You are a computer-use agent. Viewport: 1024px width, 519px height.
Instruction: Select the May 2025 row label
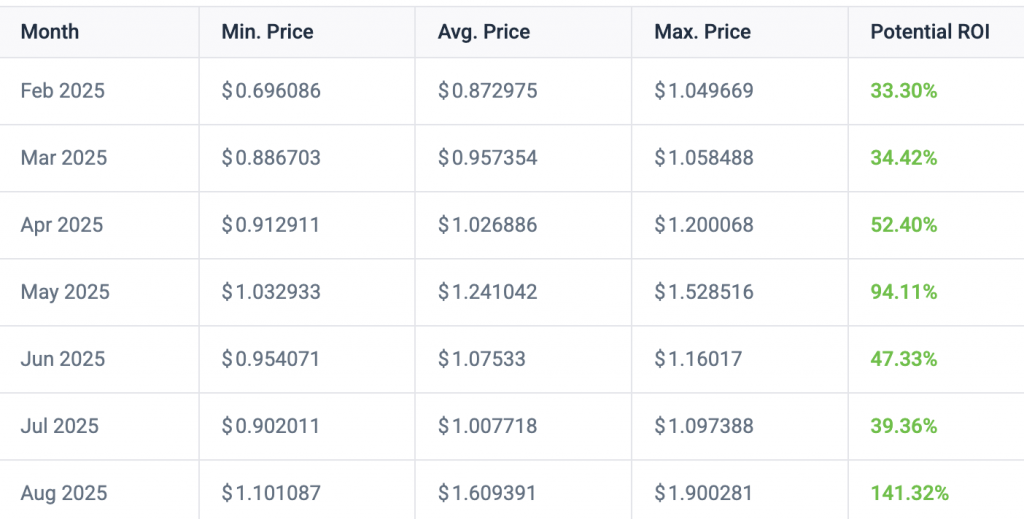click(65, 292)
